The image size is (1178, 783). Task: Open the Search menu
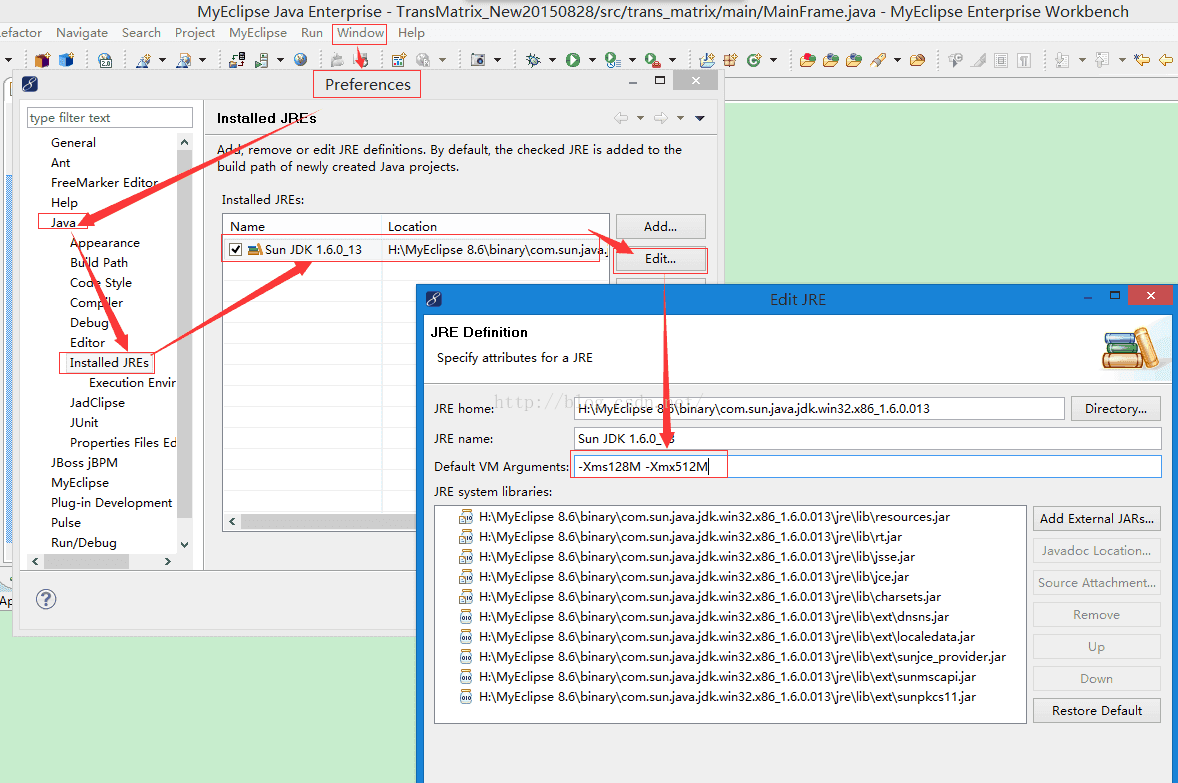pyautogui.click(x=141, y=33)
